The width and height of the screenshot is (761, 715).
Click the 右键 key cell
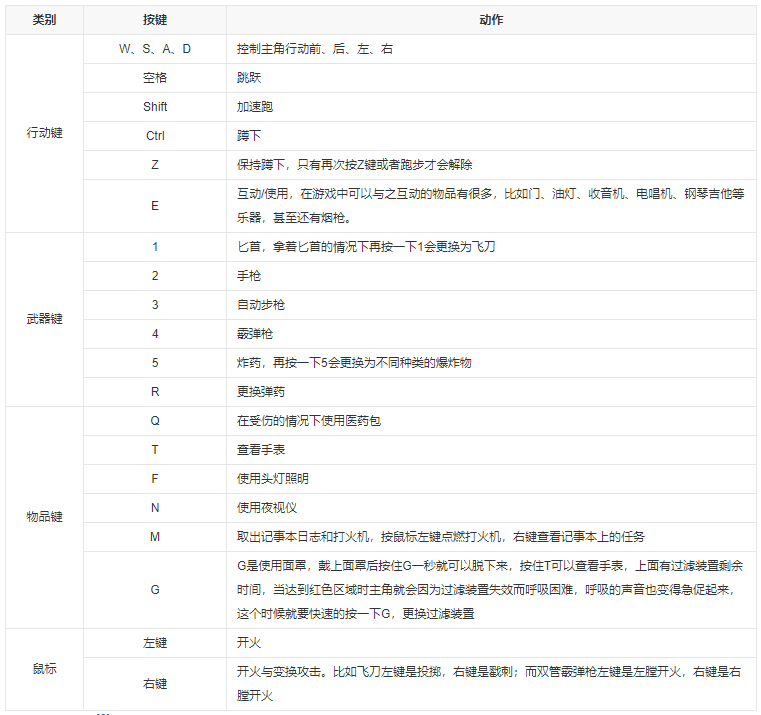coord(155,684)
